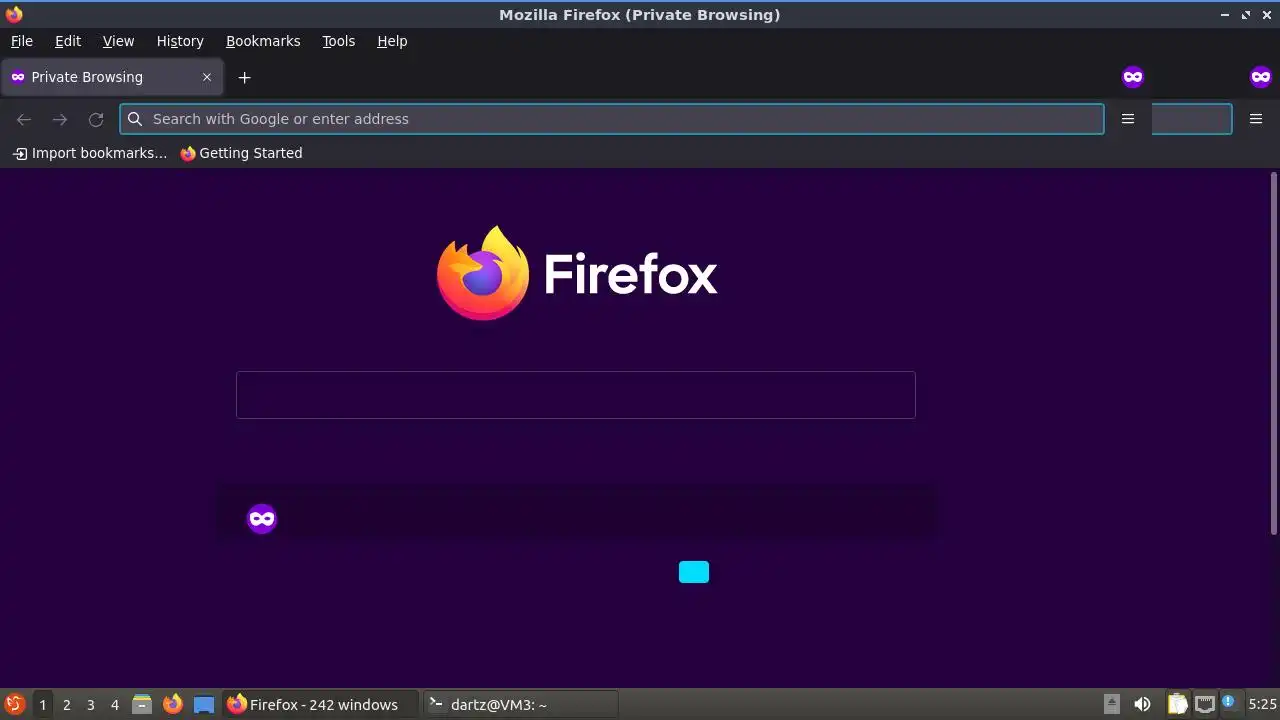The image size is (1280, 720).
Task: Reload the current page
Action: [x=96, y=119]
